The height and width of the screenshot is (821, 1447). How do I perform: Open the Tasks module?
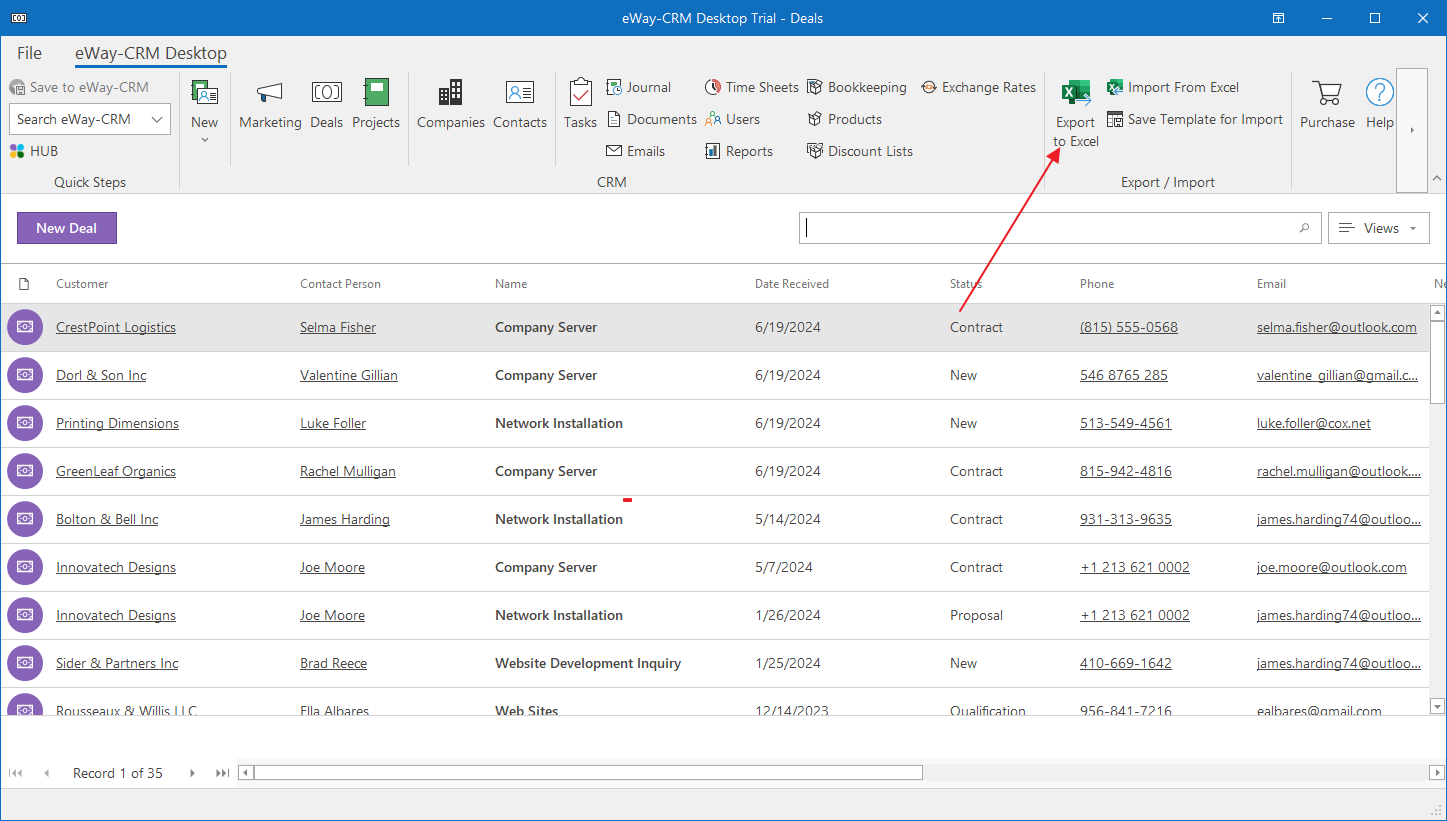(580, 105)
